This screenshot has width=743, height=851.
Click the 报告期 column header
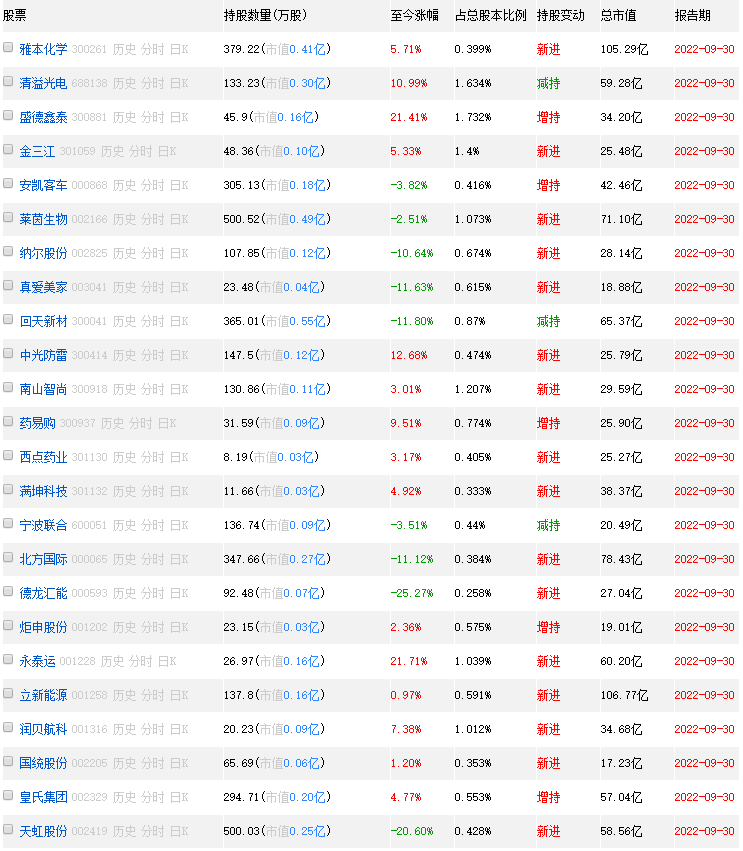[693, 15]
